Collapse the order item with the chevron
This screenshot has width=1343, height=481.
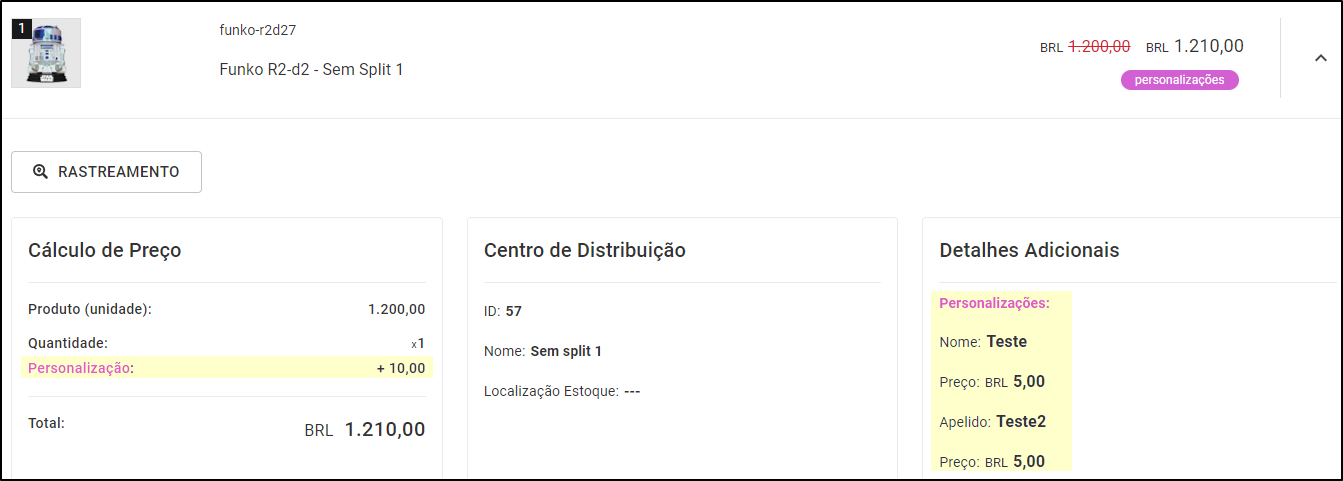[x=1320, y=58]
